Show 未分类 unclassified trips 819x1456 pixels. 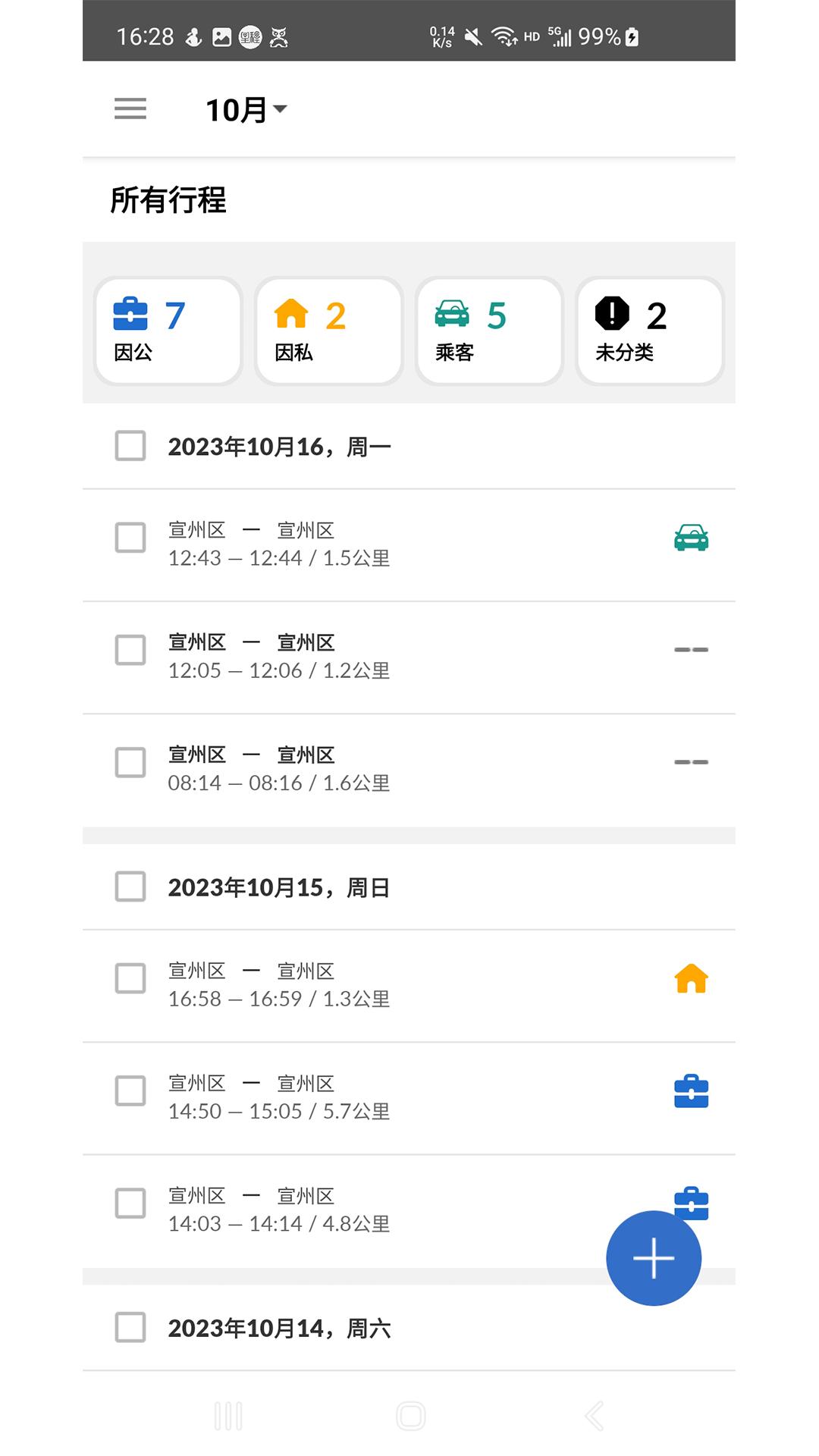tap(650, 331)
